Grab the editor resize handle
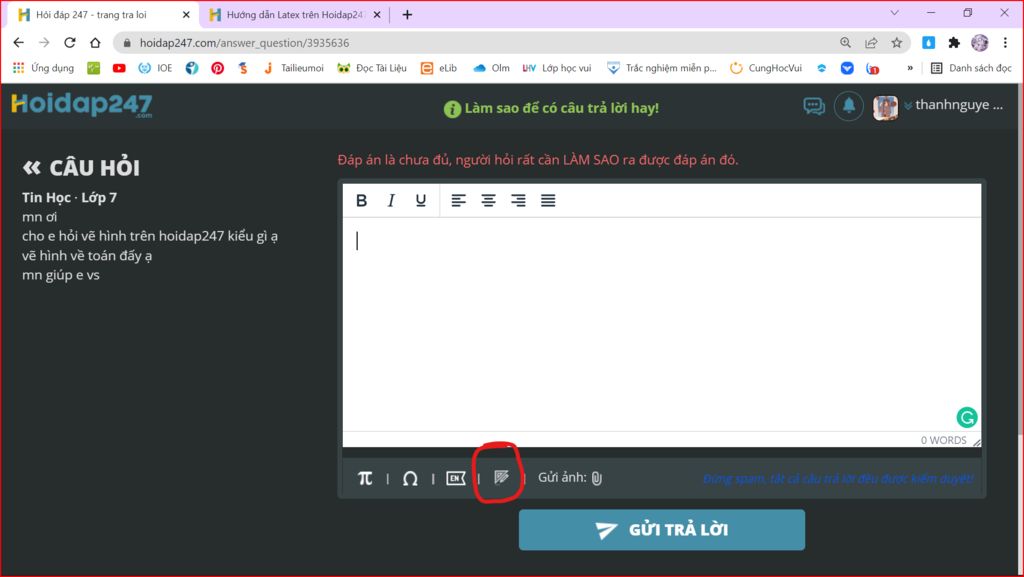The height and width of the screenshot is (577, 1024). tap(976, 443)
